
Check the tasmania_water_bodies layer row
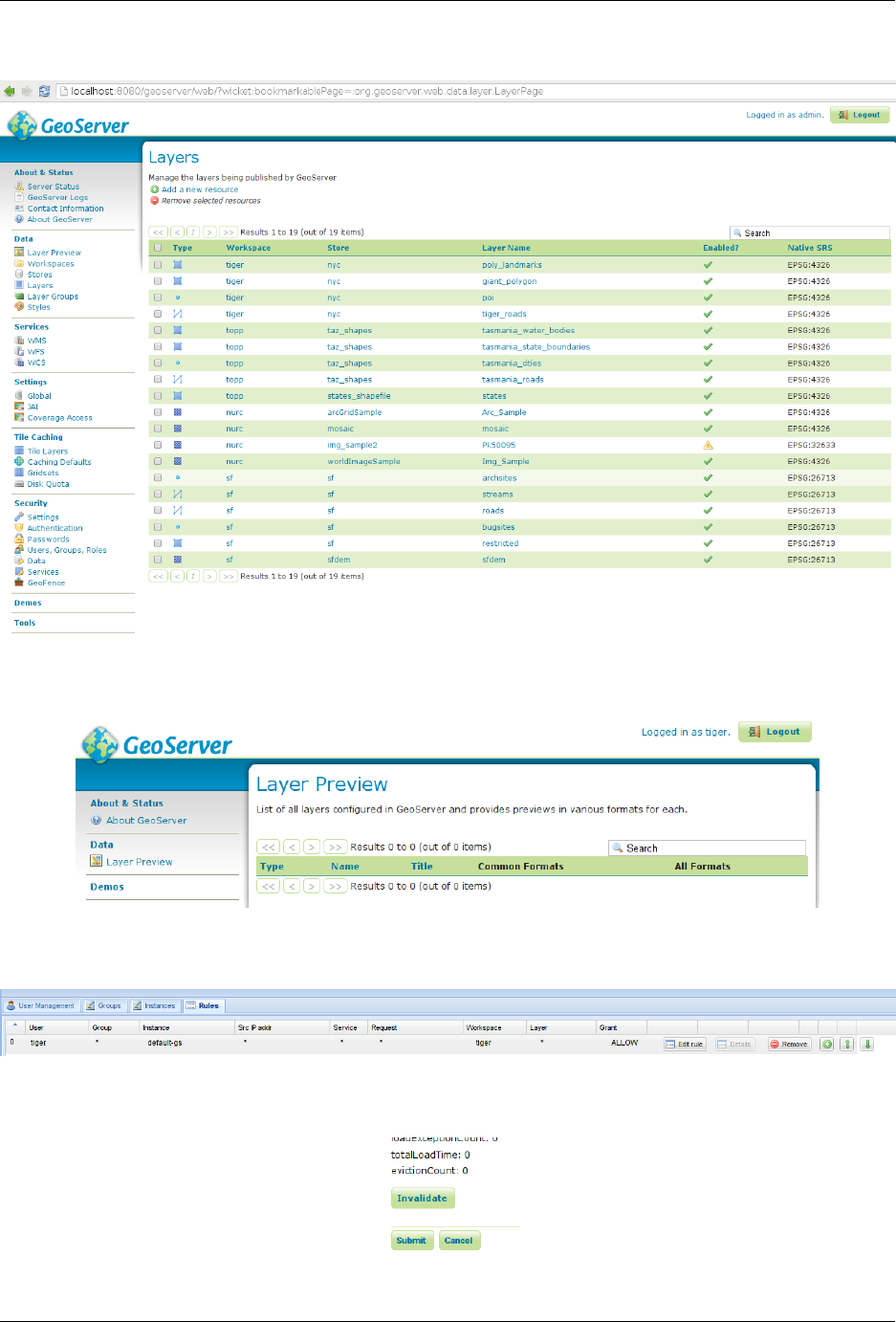(158, 330)
